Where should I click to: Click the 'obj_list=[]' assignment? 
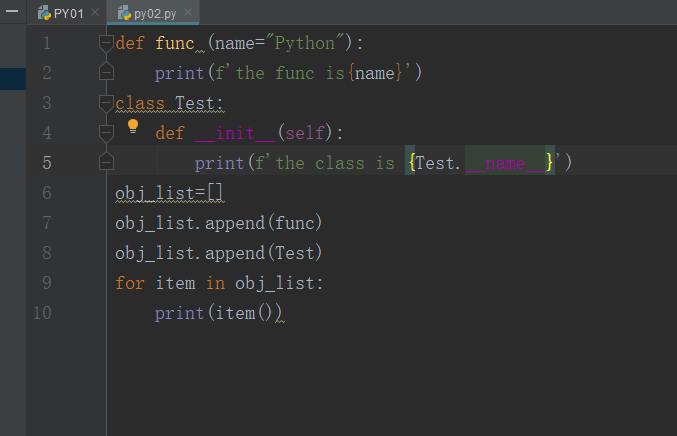coord(169,193)
